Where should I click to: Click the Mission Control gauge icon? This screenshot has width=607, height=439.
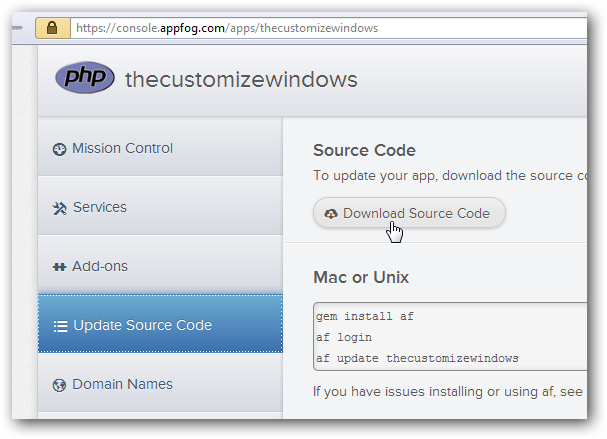coord(59,149)
